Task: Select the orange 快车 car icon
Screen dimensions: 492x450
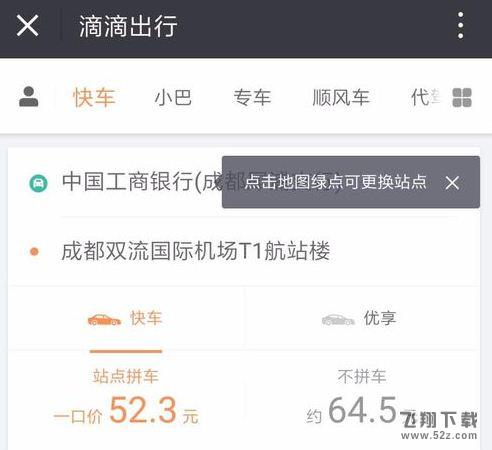Action: [x=104, y=320]
